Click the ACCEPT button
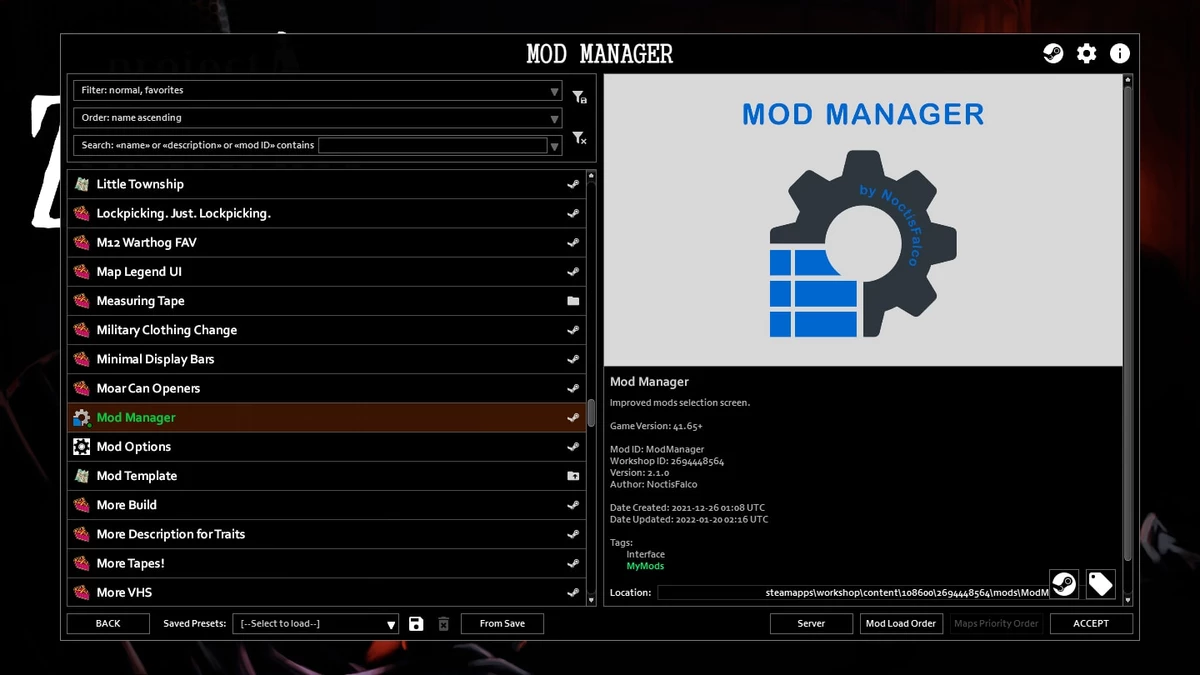This screenshot has width=1200, height=675. click(x=1091, y=624)
